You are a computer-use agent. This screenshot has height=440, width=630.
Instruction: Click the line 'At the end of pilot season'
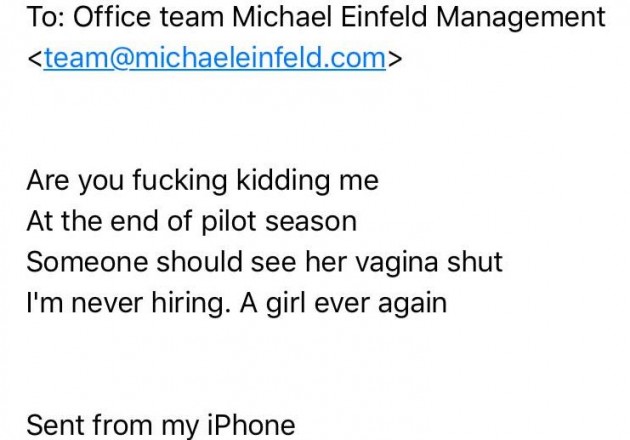point(192,222)
